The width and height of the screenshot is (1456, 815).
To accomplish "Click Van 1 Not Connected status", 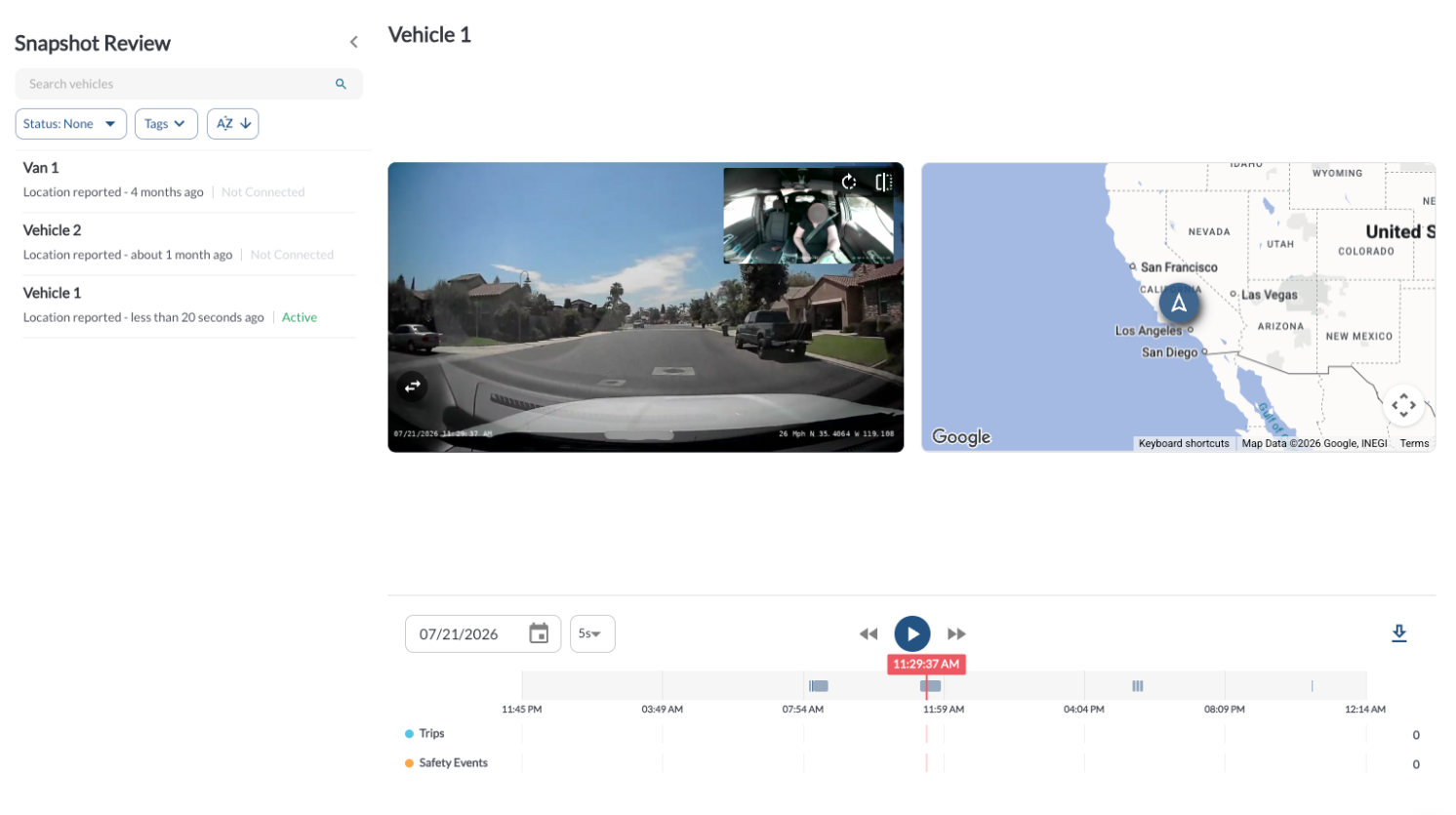I will pyautogui.click(x=263, y=192).
